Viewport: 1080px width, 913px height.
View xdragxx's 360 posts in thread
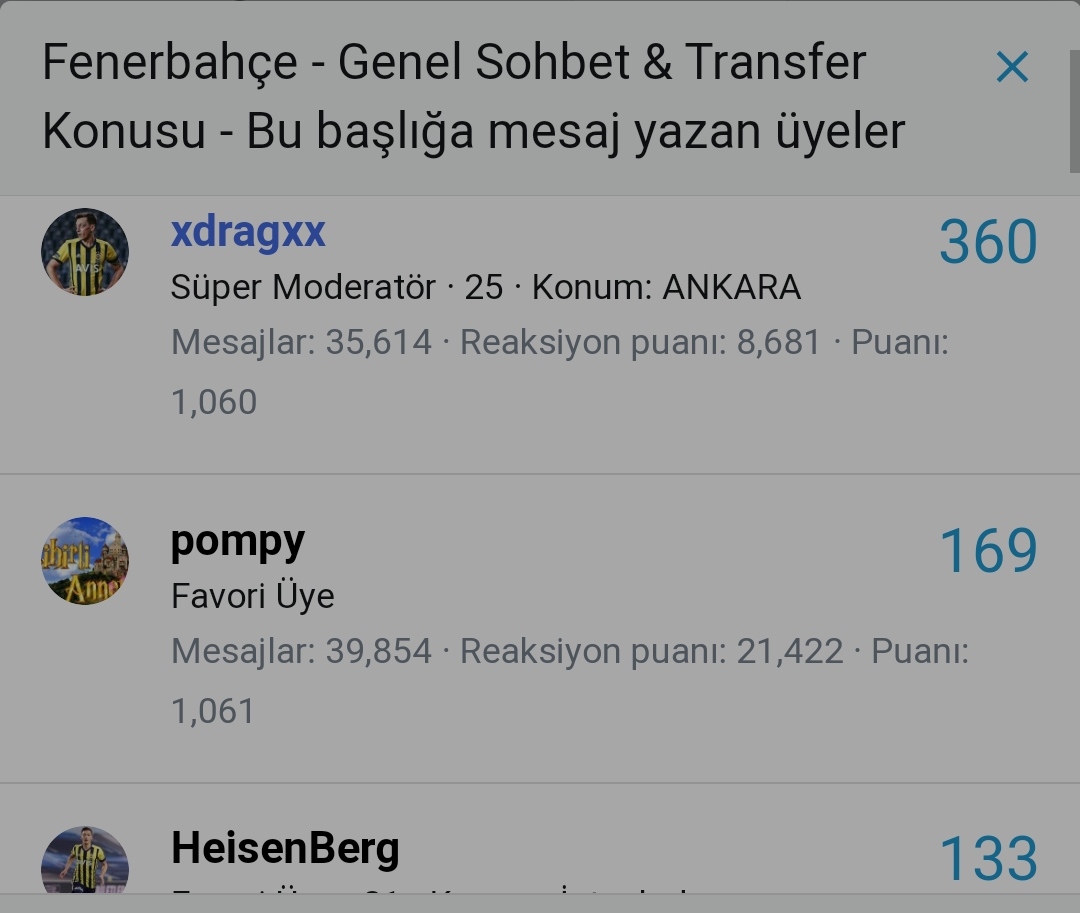click(x=988, y=242)
